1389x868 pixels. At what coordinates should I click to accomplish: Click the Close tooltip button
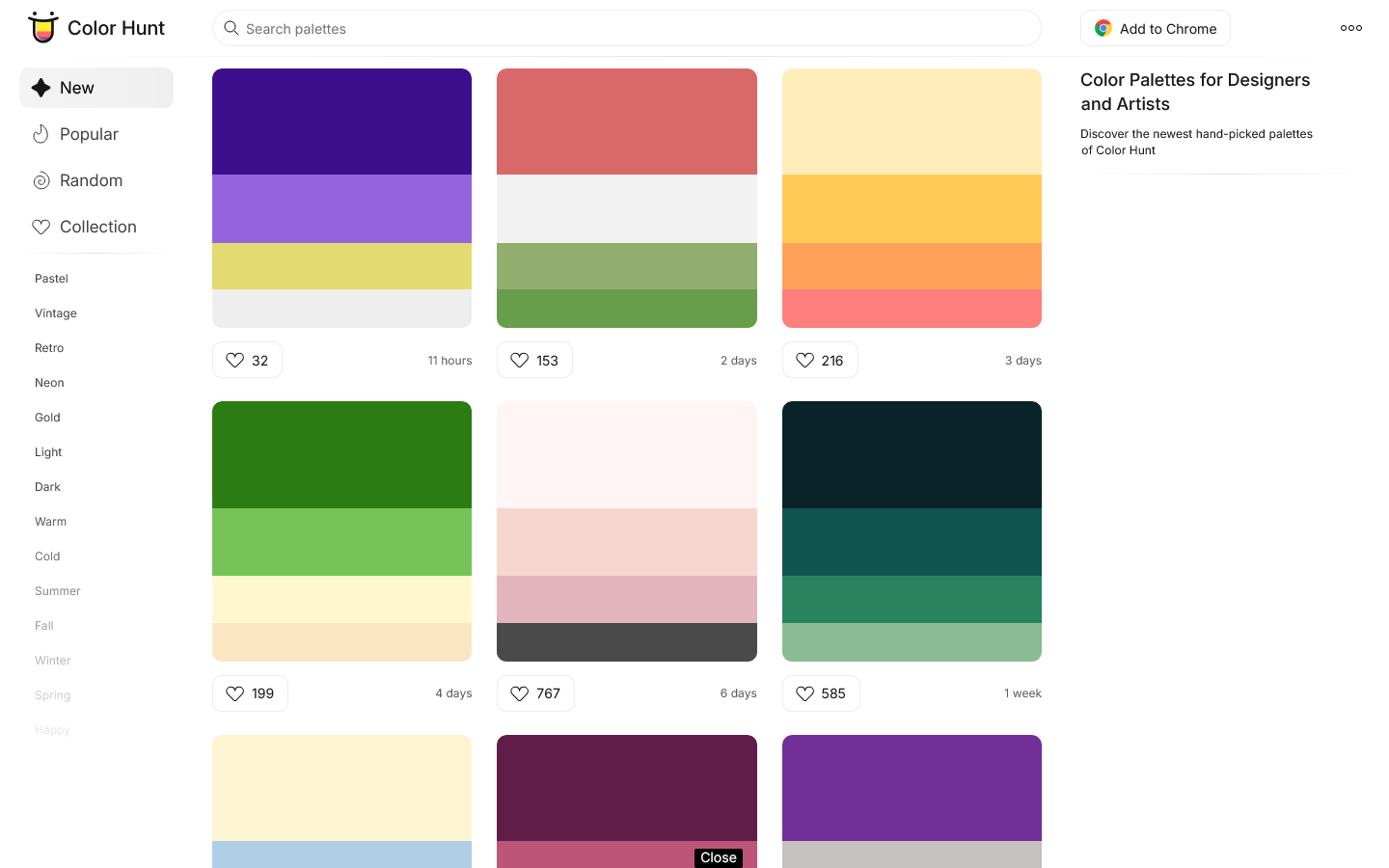pyautogui.click(x=719, y=857)
